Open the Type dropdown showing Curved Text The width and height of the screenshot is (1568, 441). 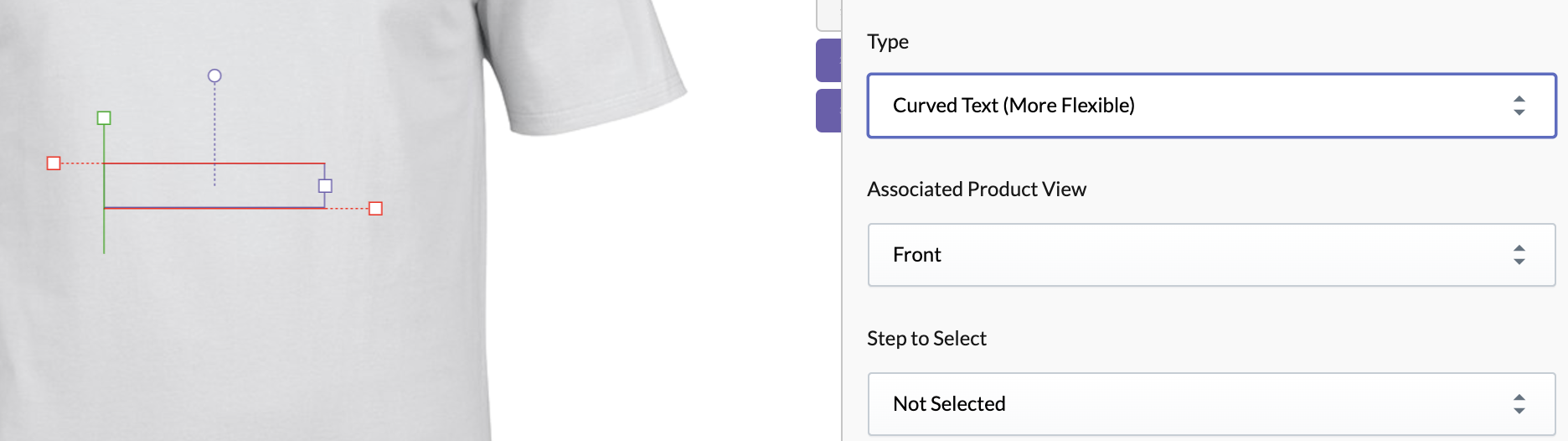[x=1211, y=106]
